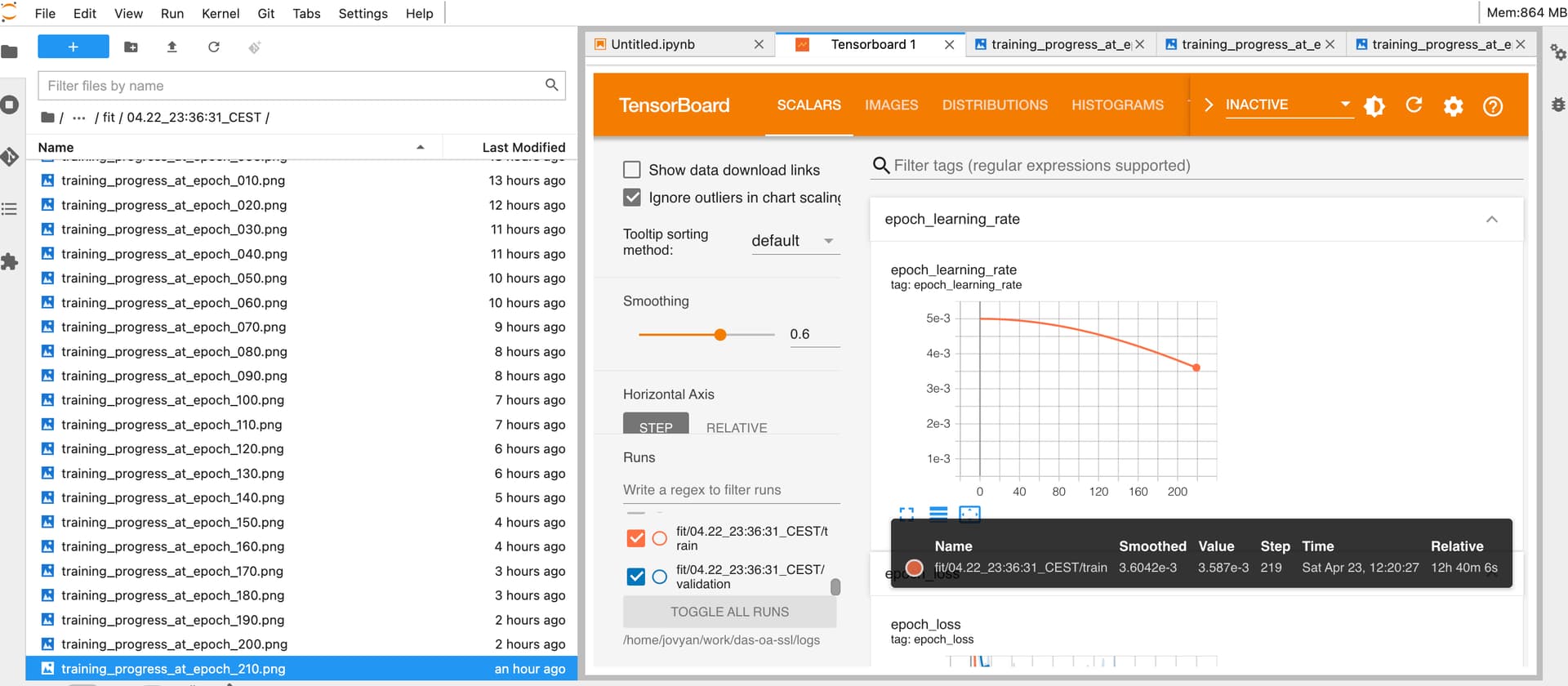Refresh the file list
1568x686 pixels.
click(x=214, y=47)
